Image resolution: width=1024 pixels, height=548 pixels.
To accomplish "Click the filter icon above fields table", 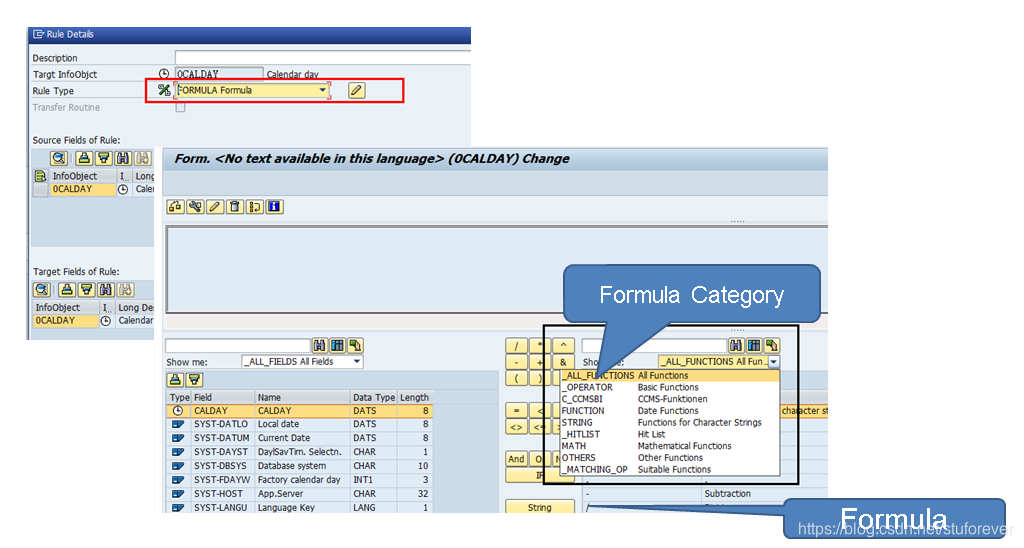I will pos(195,379).
